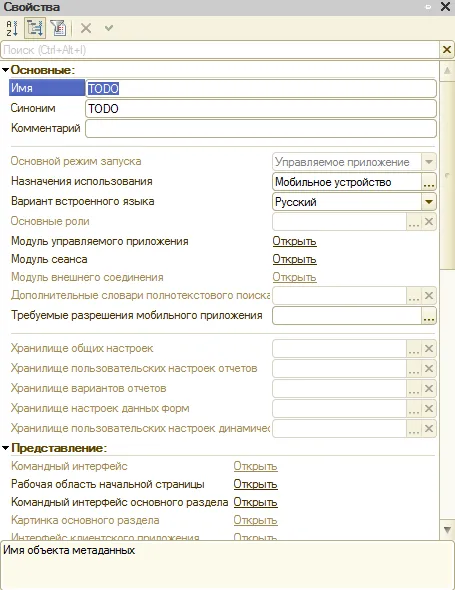Open Модуль внешнего соединения link
Screen dimensions: 455x590
tap(294, 277)
